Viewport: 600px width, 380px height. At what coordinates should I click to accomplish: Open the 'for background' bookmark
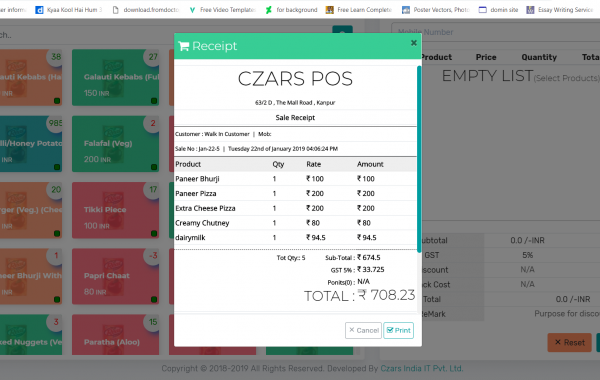tap(292, 10)
